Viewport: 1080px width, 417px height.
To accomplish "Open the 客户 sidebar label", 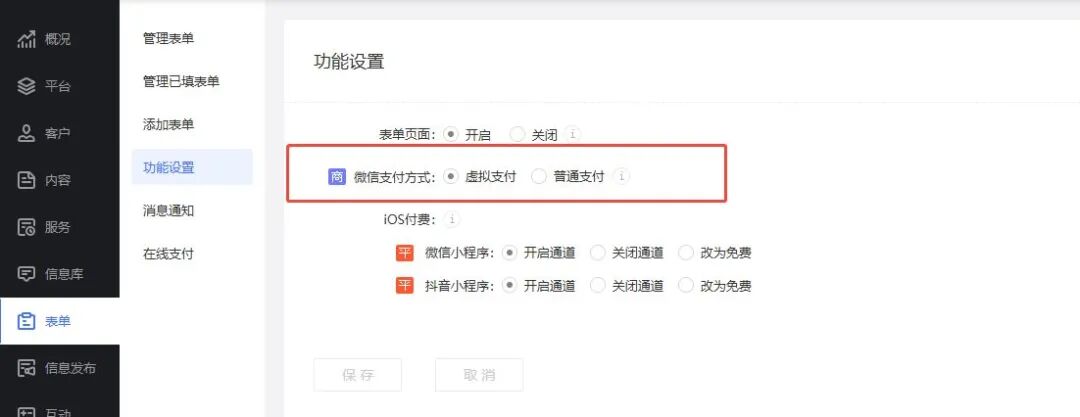I will click(x=58, y=133).
